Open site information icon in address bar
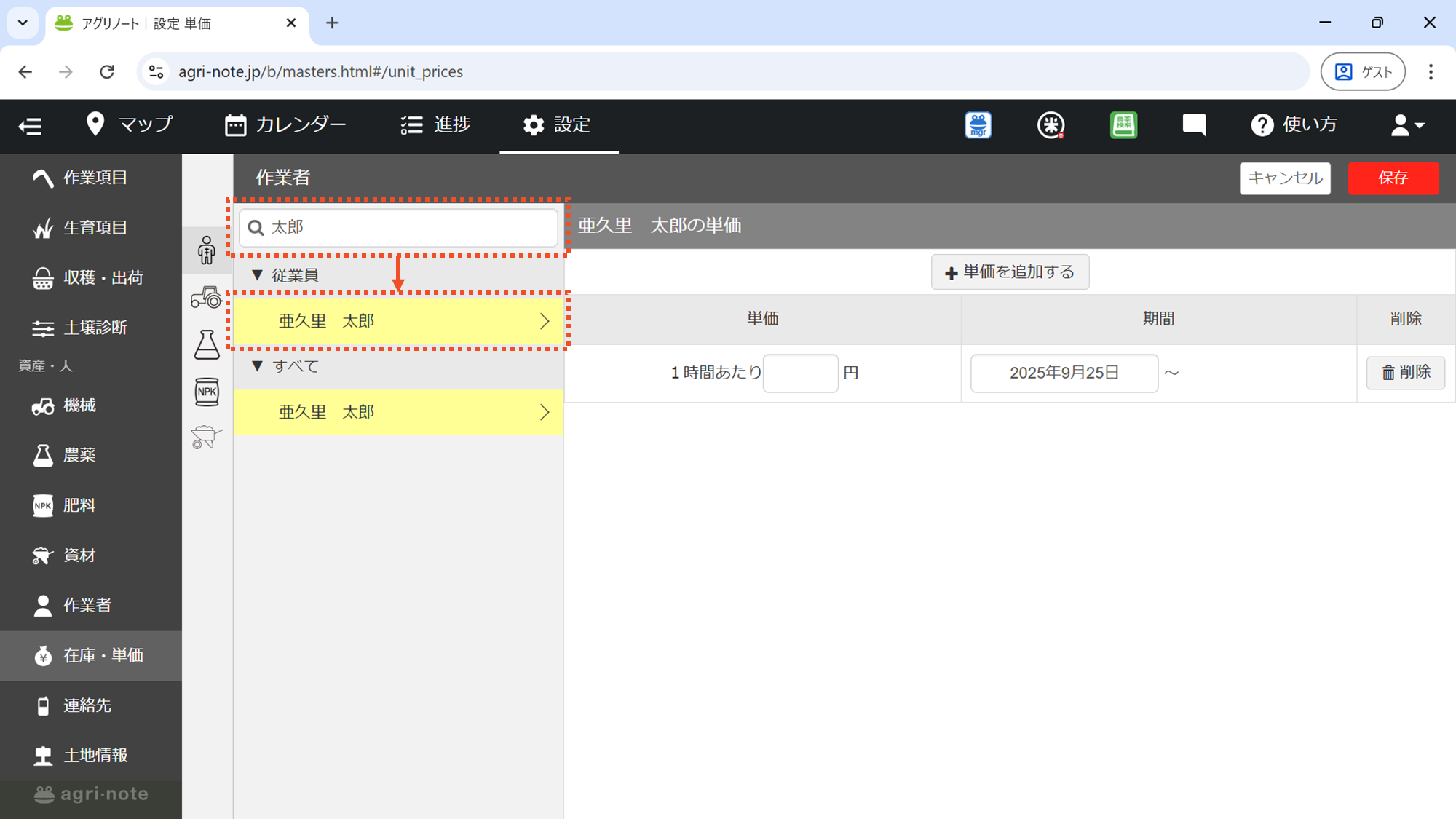The width and height of the screenshot is (1456, 819). [156, 71]
